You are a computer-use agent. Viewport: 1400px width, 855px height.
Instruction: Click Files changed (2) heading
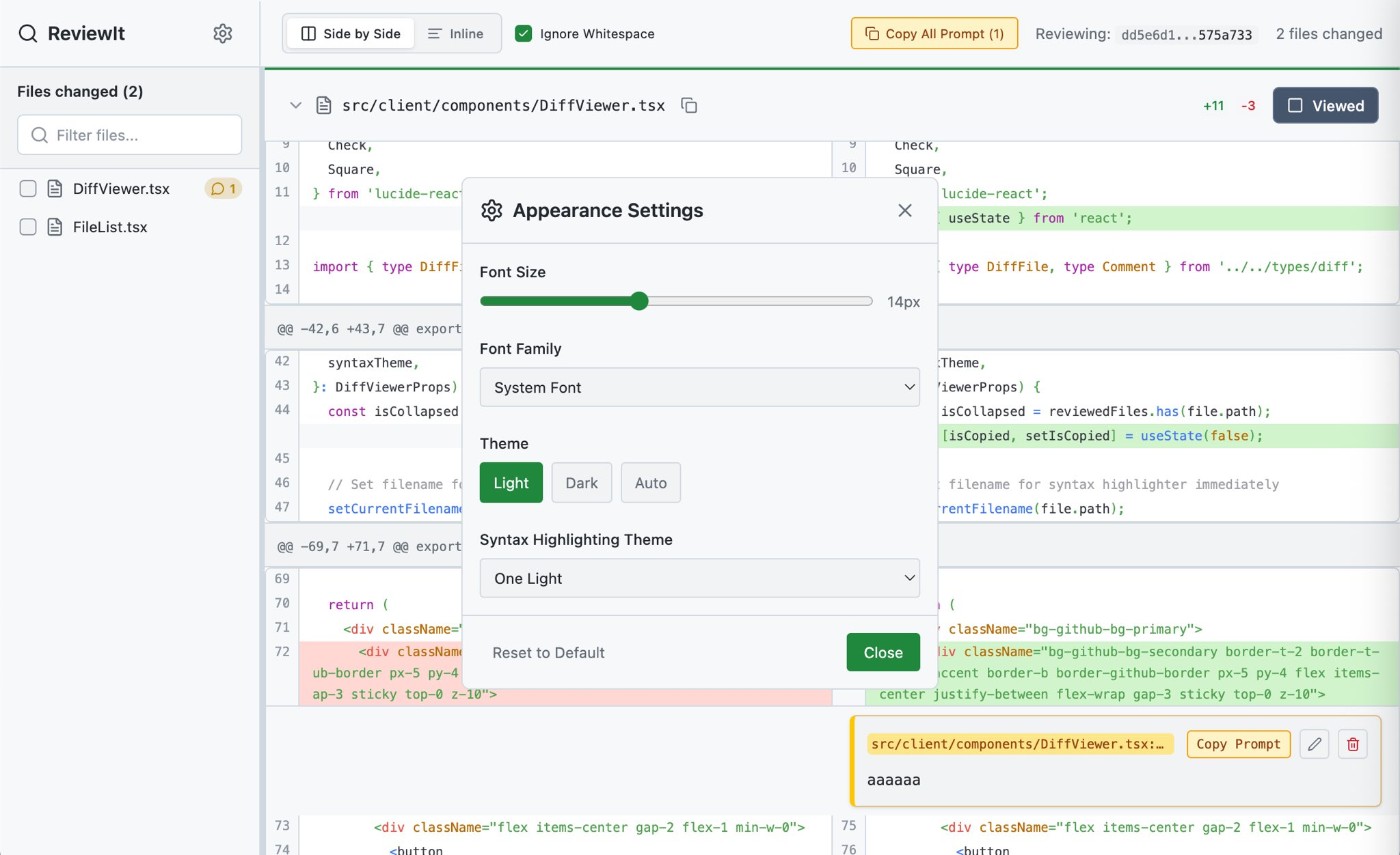(80, 92)
